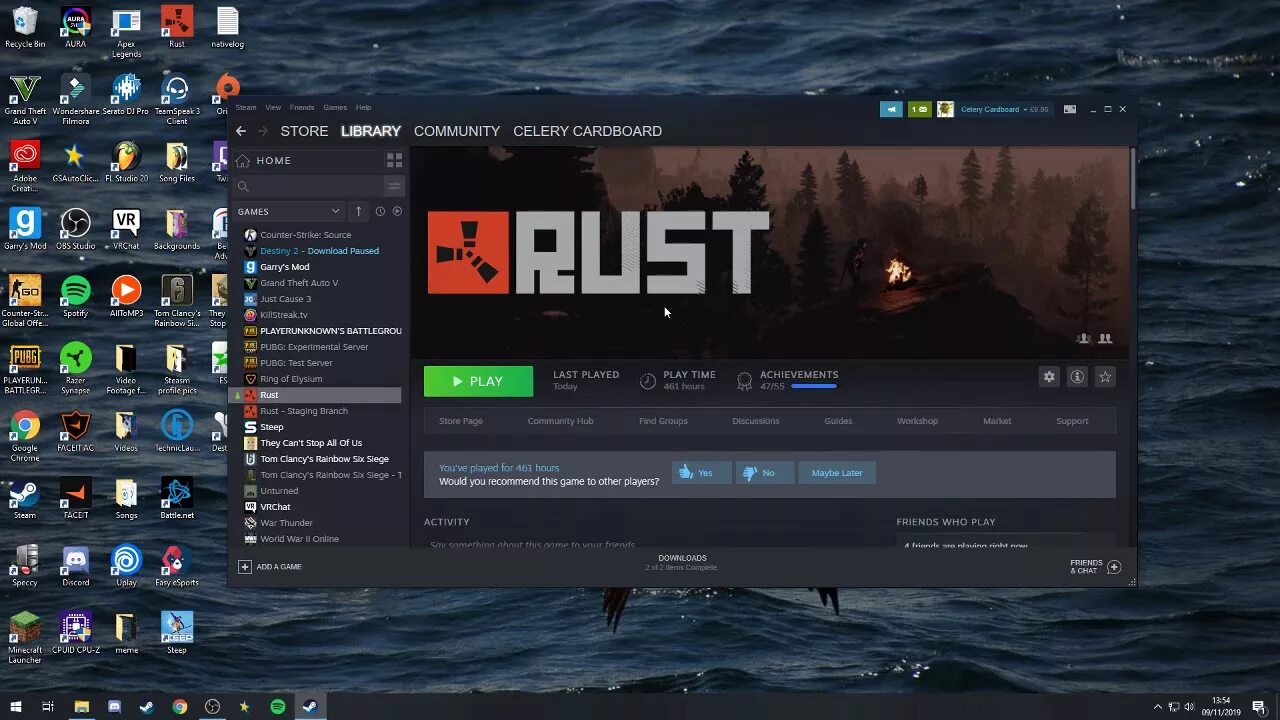Select Rust - Staging Branch in list

point(304,411)
